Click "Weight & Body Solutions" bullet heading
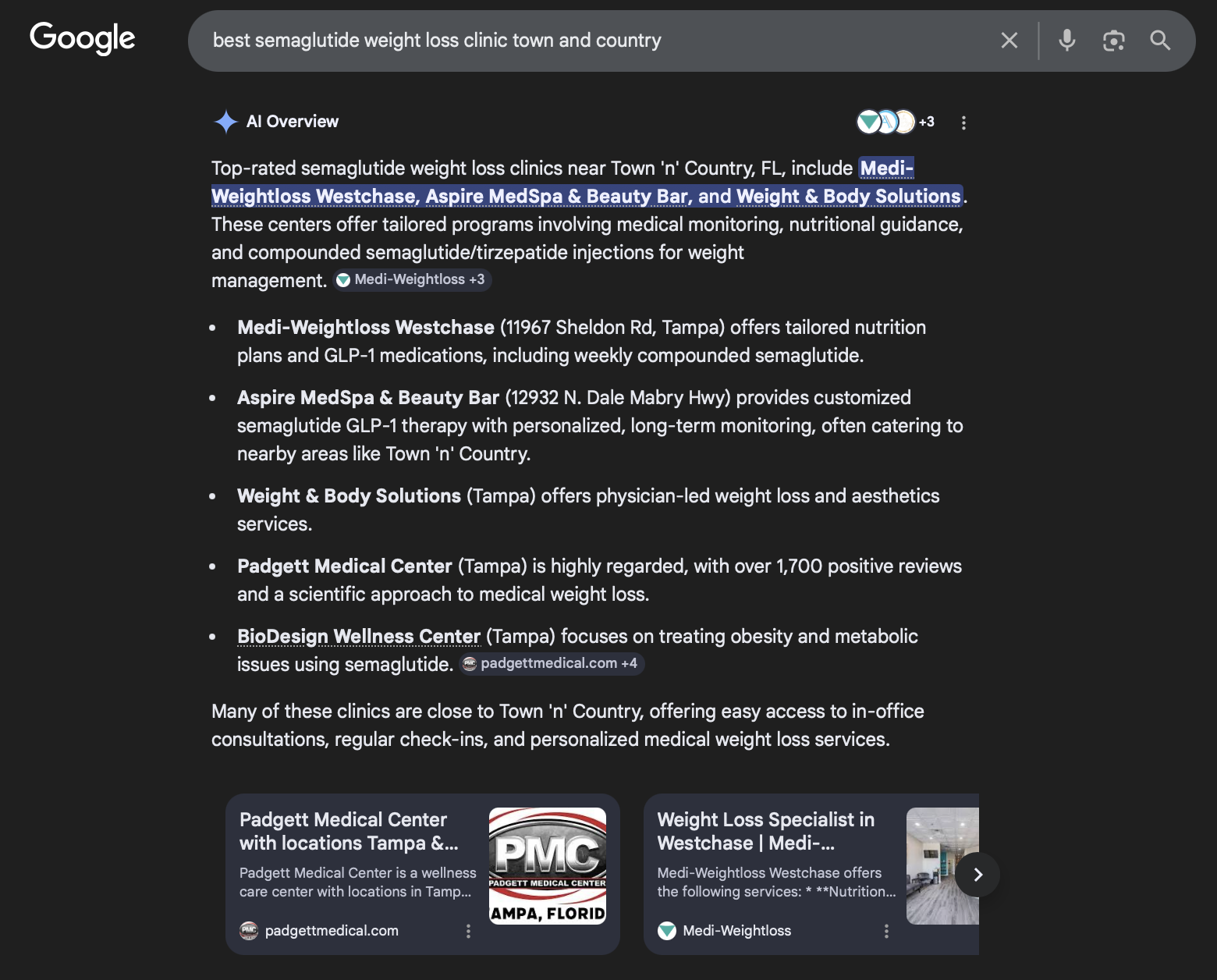The height and width of the screenshot is (980, 1217). 349,496
